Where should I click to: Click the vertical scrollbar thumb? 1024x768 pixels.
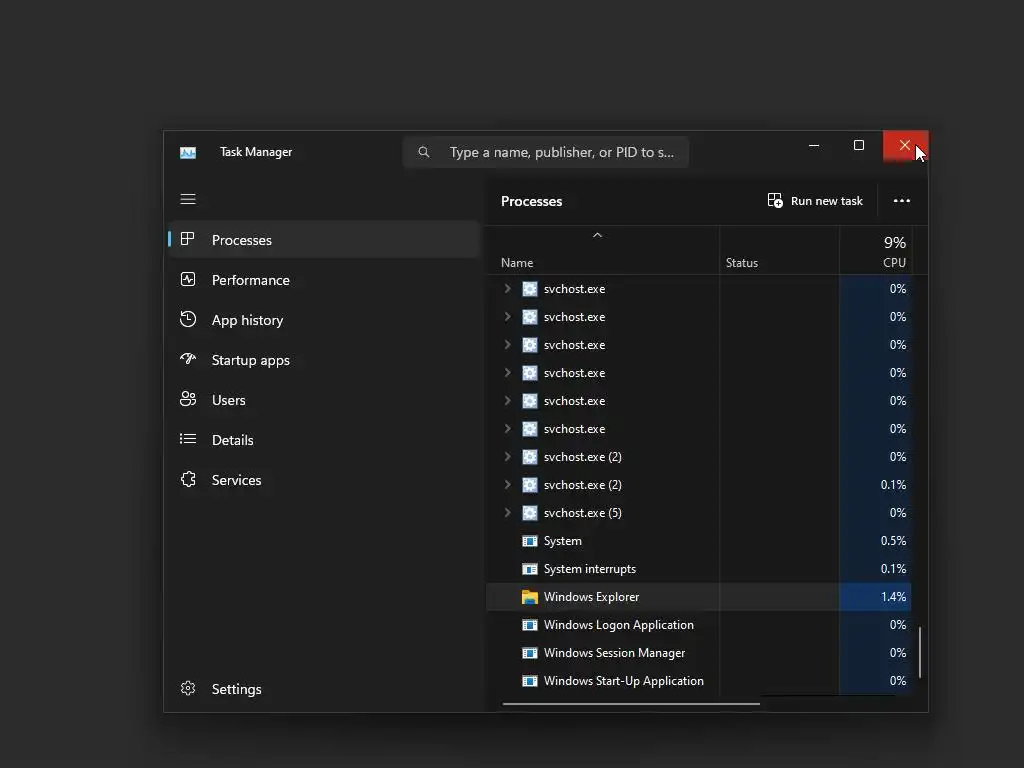coord(920,652)
